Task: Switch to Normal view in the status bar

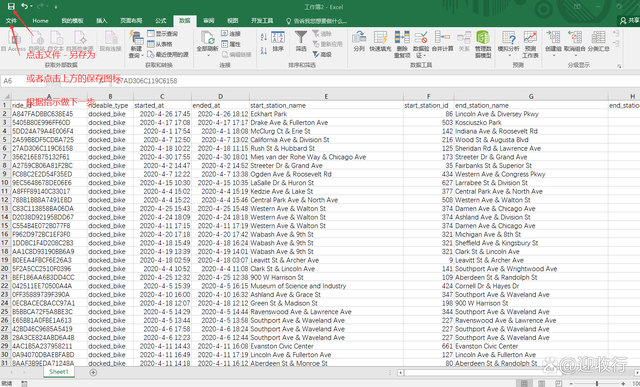Action: click(x=524, y=383)
